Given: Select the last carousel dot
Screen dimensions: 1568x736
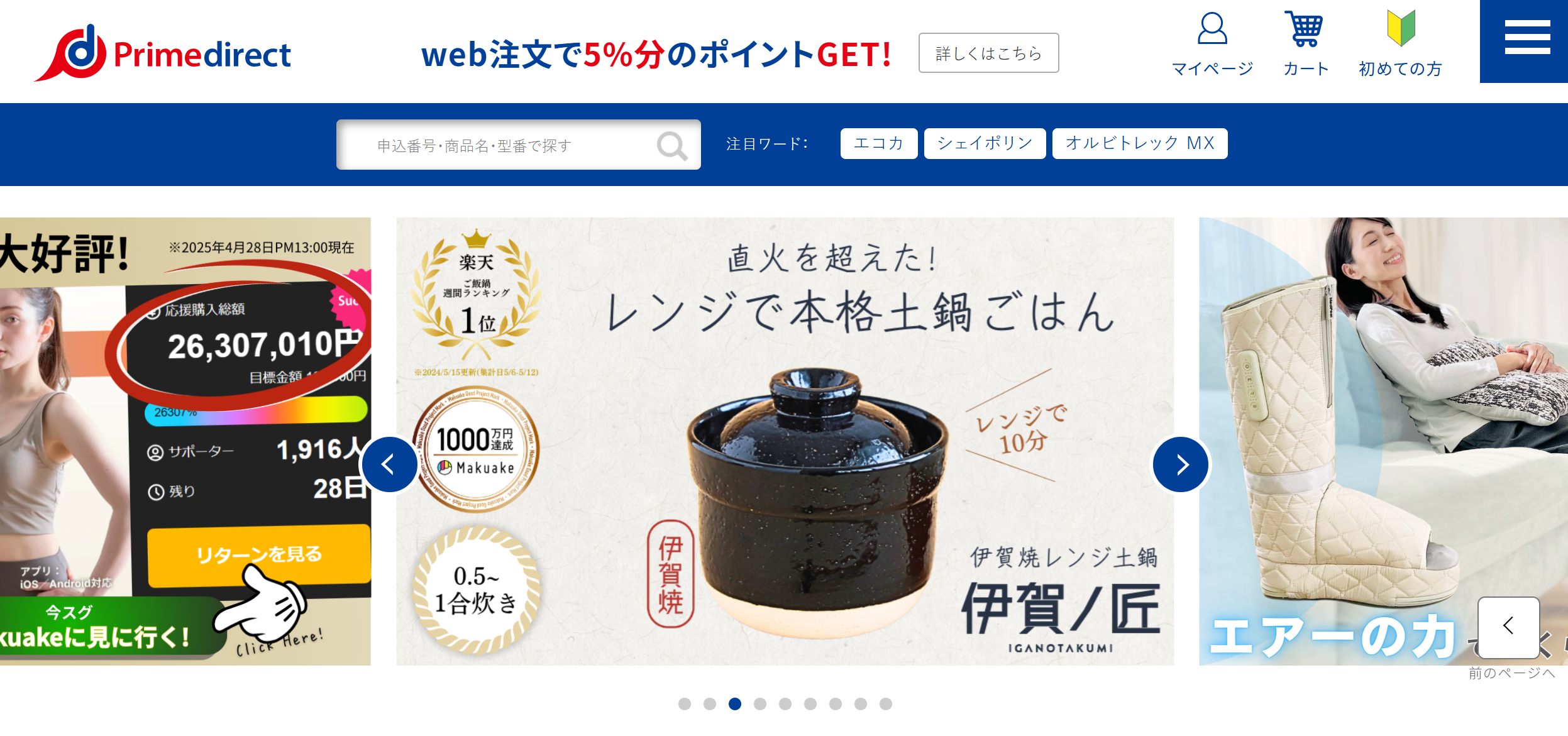Looking at the screenshot, I should [886, 704].
